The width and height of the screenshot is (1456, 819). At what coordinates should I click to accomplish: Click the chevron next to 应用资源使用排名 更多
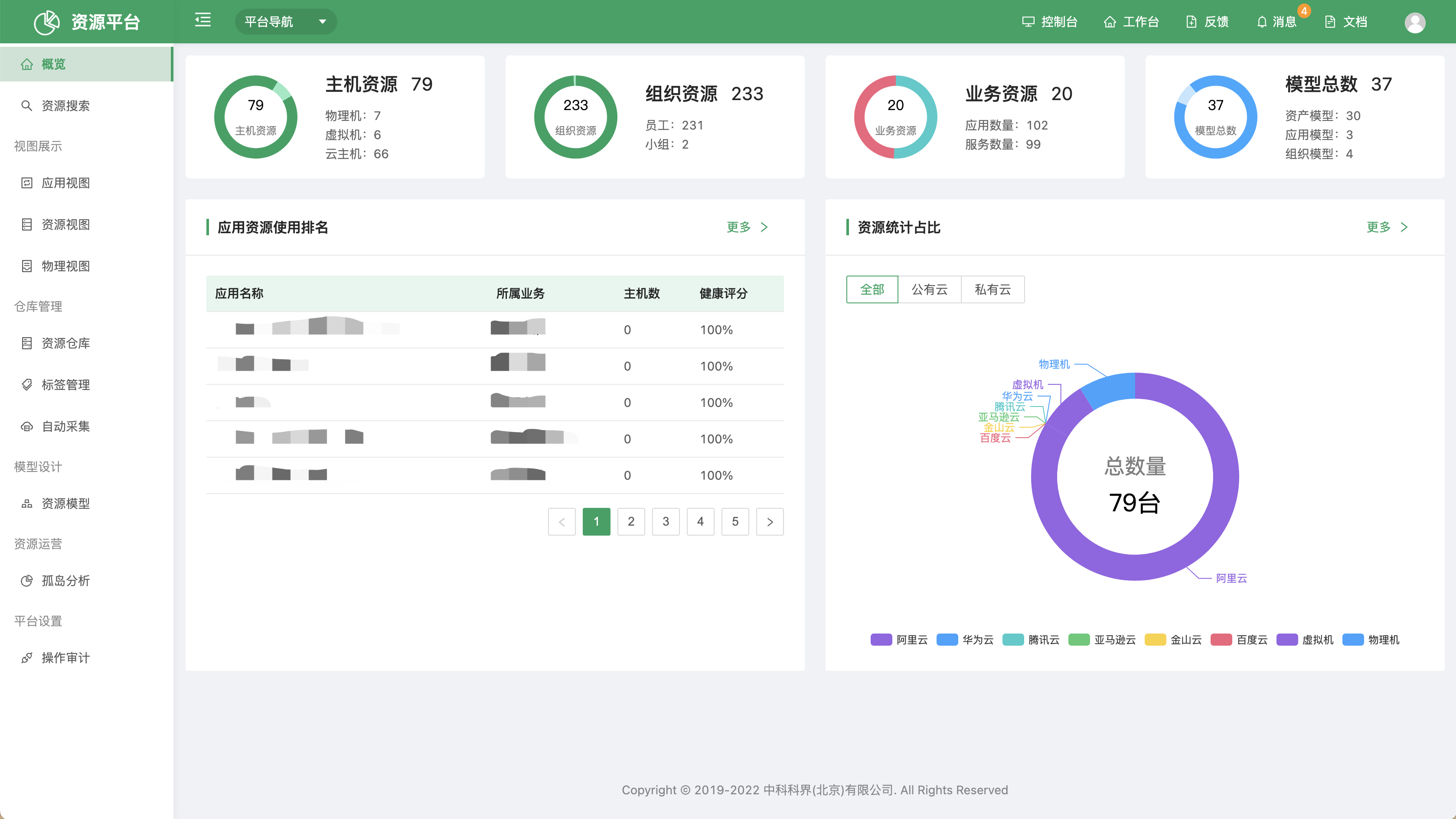764,227
